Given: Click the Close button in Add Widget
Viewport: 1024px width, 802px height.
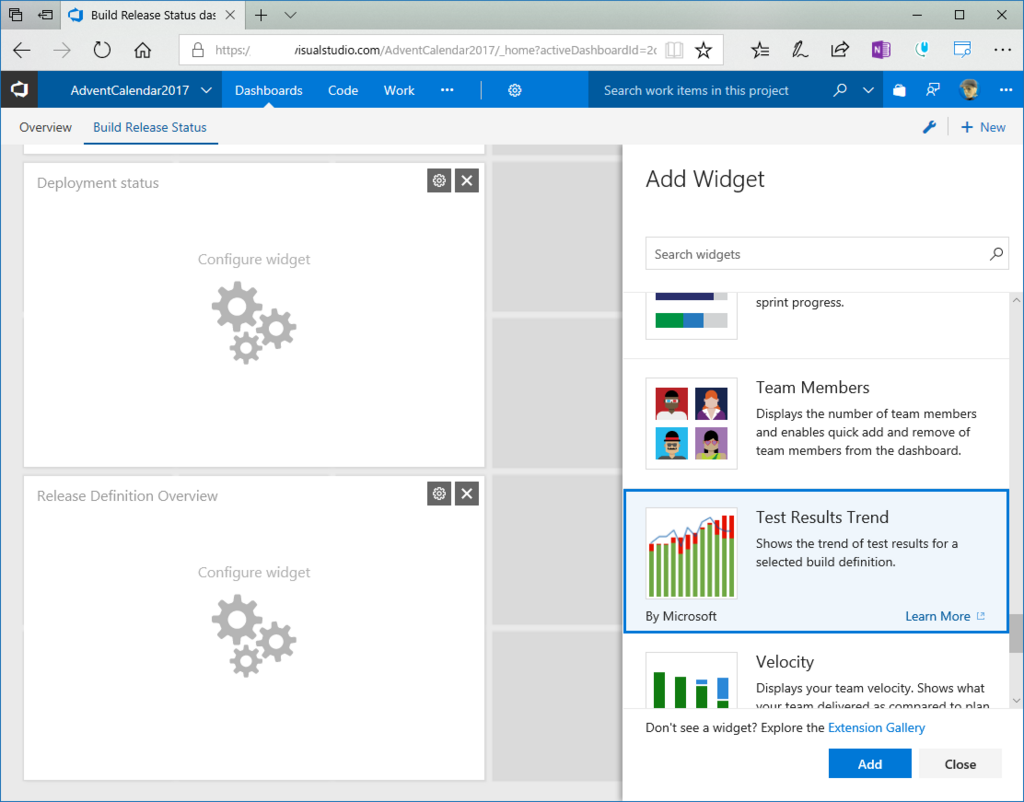Looking at the screenshot, I should [x=960, y=763].
